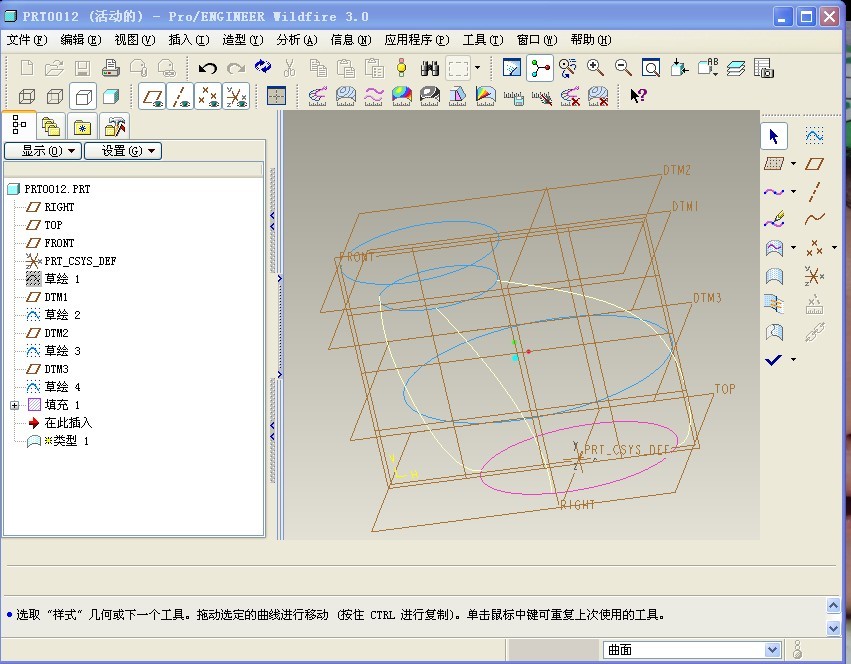Image resolution: width=851 pixels, height=664 pixels.
Task: Open Find tool with binoculars icon
Action: [430, 68]
